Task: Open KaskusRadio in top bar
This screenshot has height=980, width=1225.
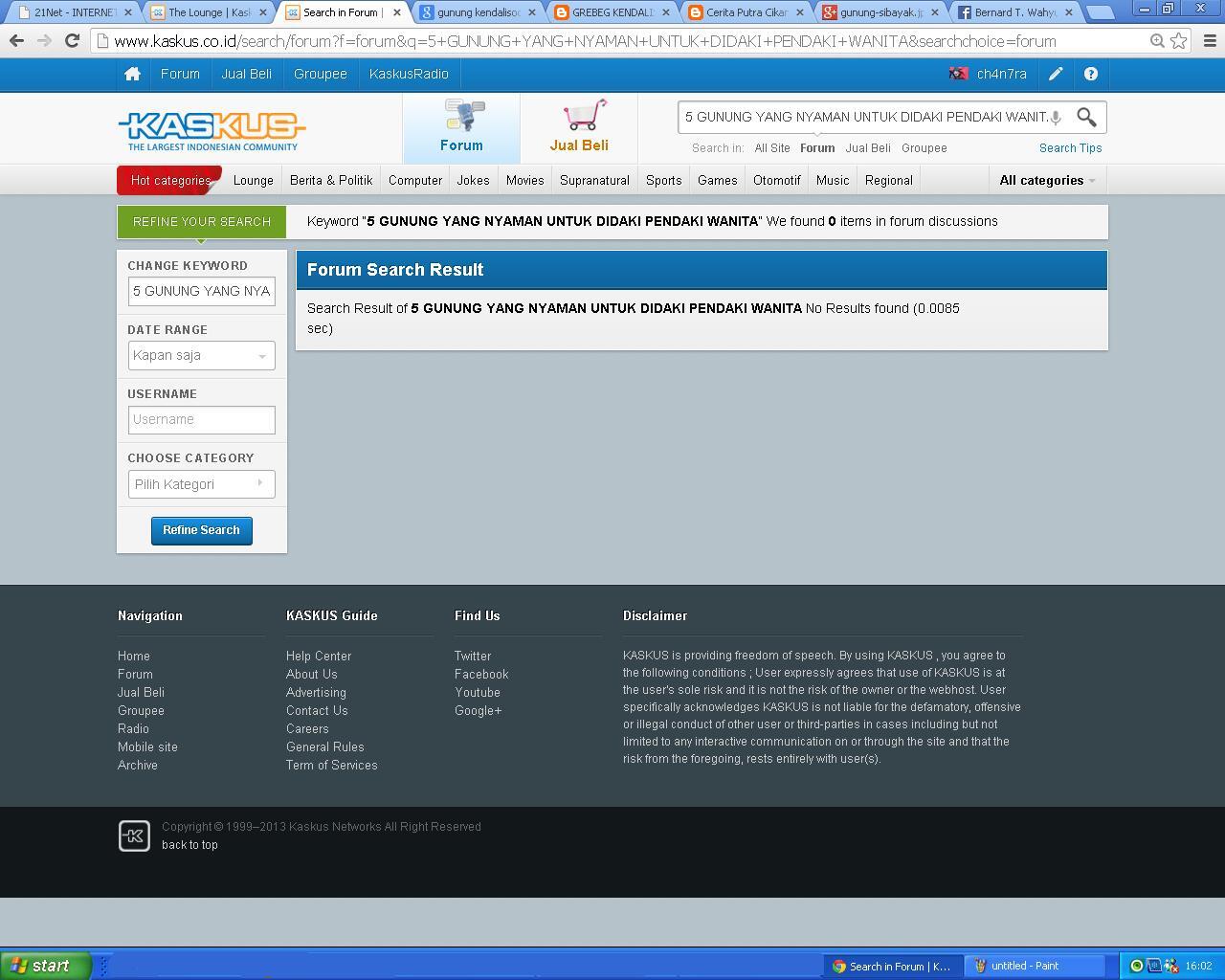Action: click(409, 74)
